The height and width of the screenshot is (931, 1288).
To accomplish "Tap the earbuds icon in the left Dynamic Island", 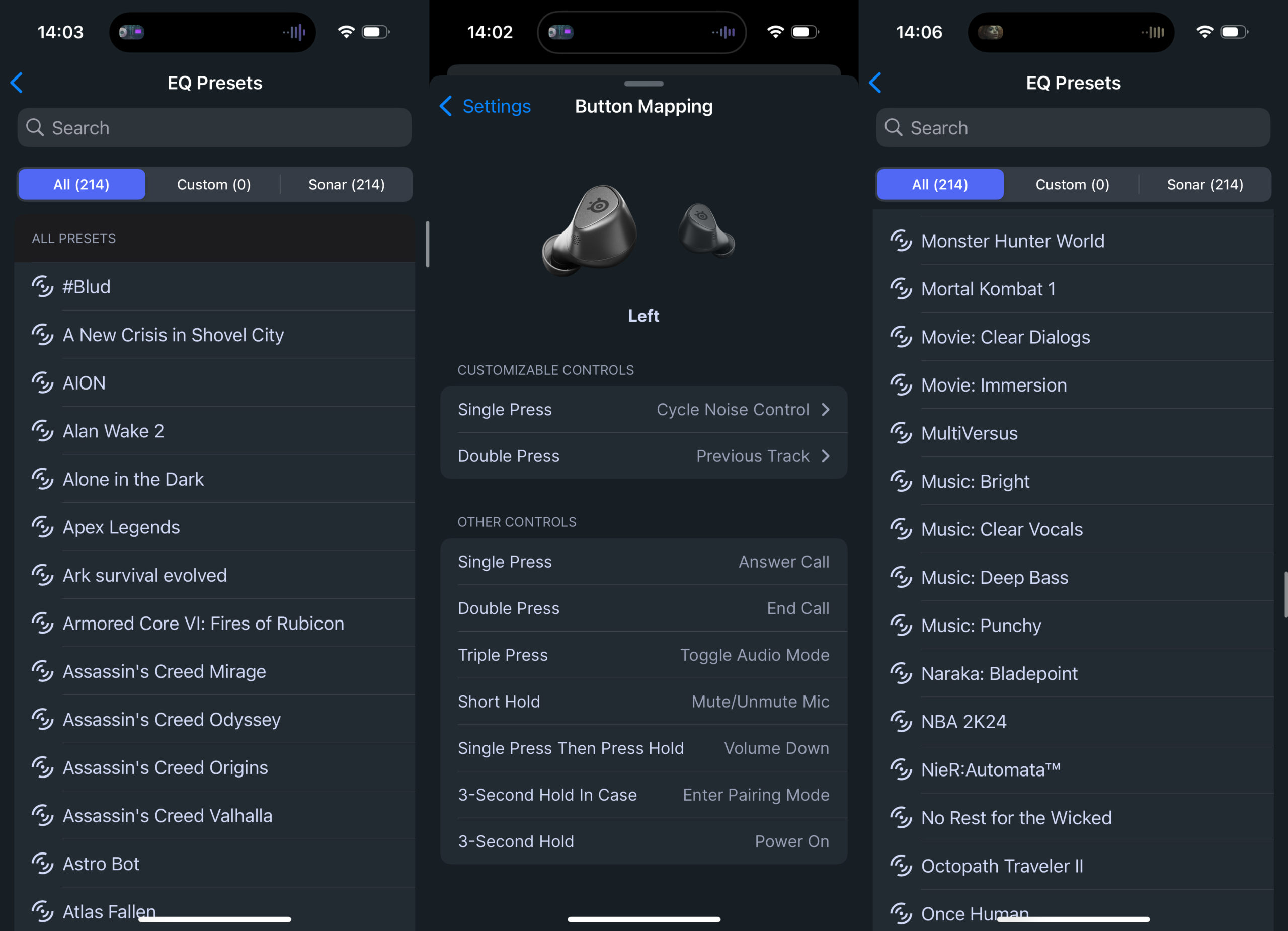I will click(x=131, y=32).
